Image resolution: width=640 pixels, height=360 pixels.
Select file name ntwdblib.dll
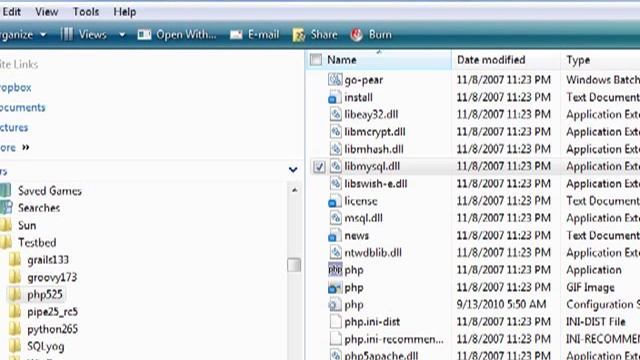click(373, 253)
